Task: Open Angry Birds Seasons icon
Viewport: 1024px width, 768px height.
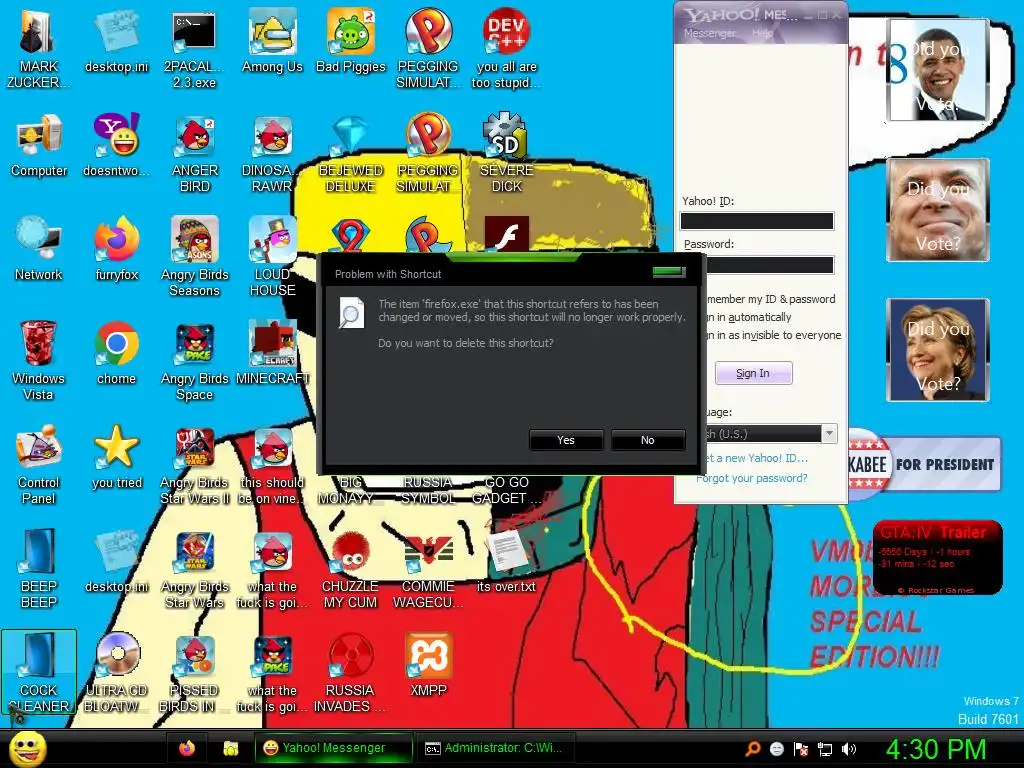Action: pyautogui.click(x=194, y=257)
